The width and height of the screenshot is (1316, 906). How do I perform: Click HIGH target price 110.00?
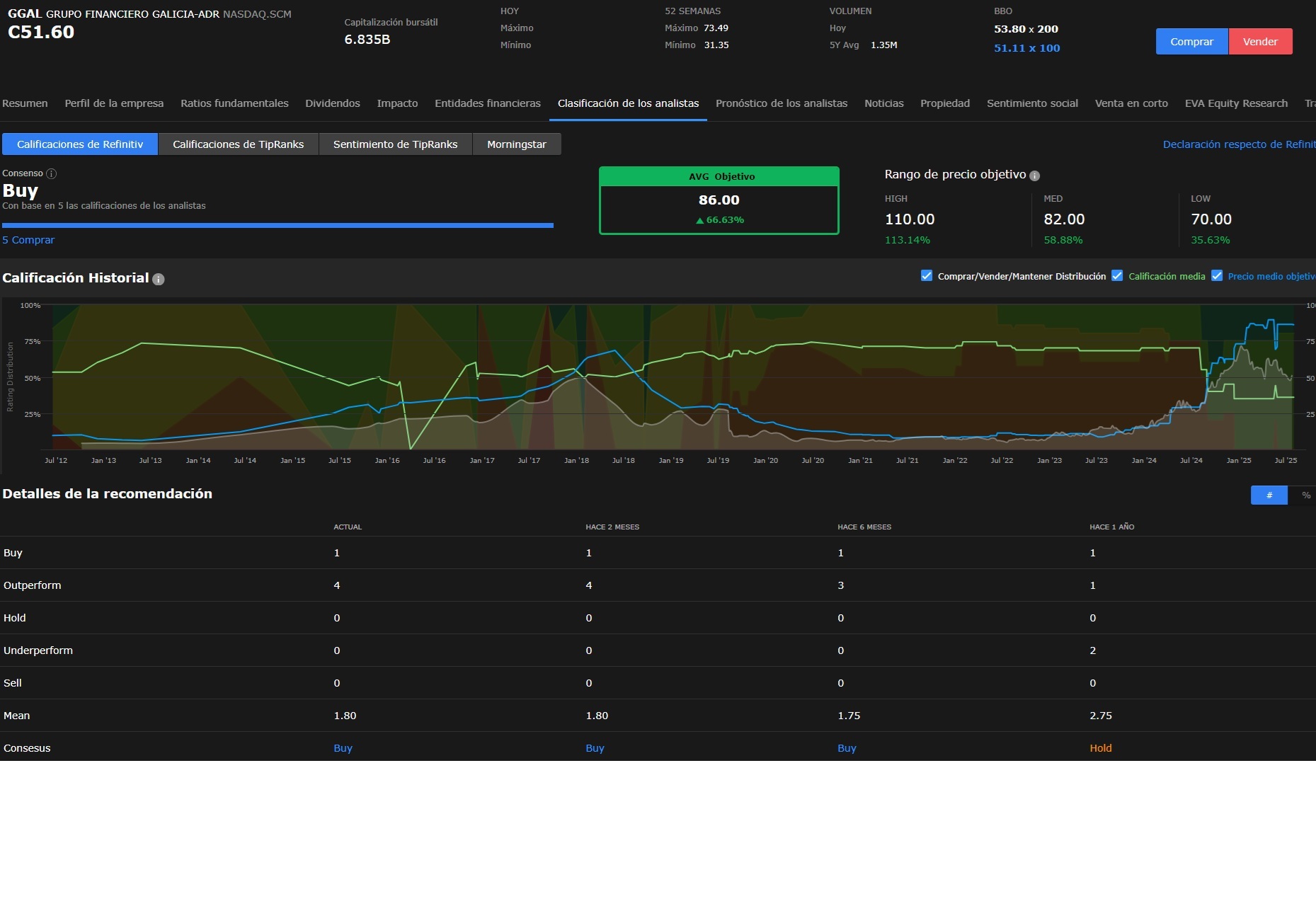tap(910, 219)
